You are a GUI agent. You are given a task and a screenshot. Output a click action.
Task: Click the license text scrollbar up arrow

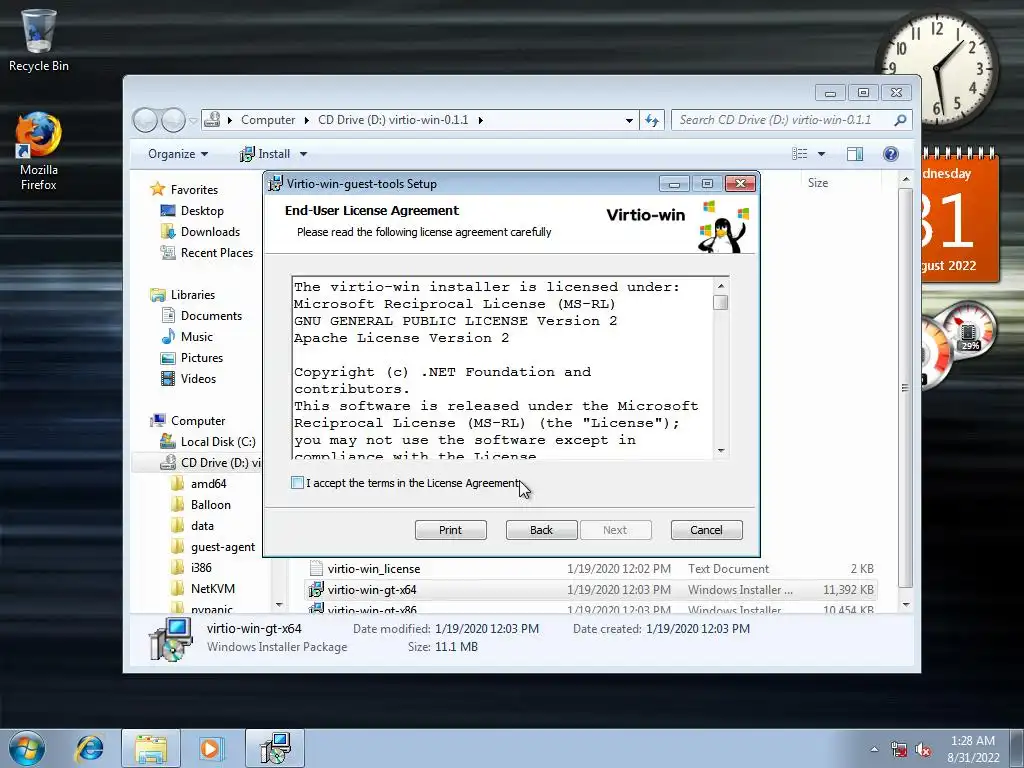coord(721,285)
